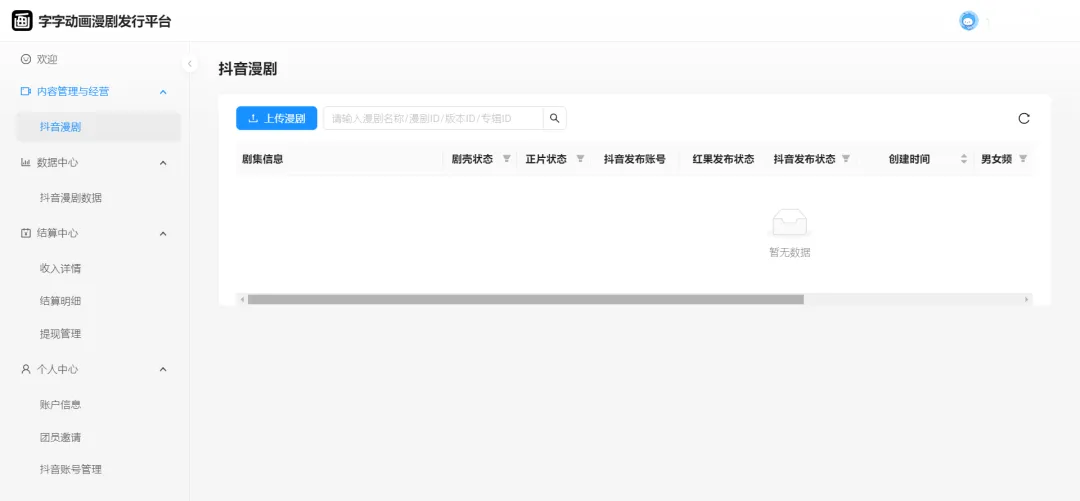Open filter for 剧壳状态 column
1080x501 pixels.
506,159
